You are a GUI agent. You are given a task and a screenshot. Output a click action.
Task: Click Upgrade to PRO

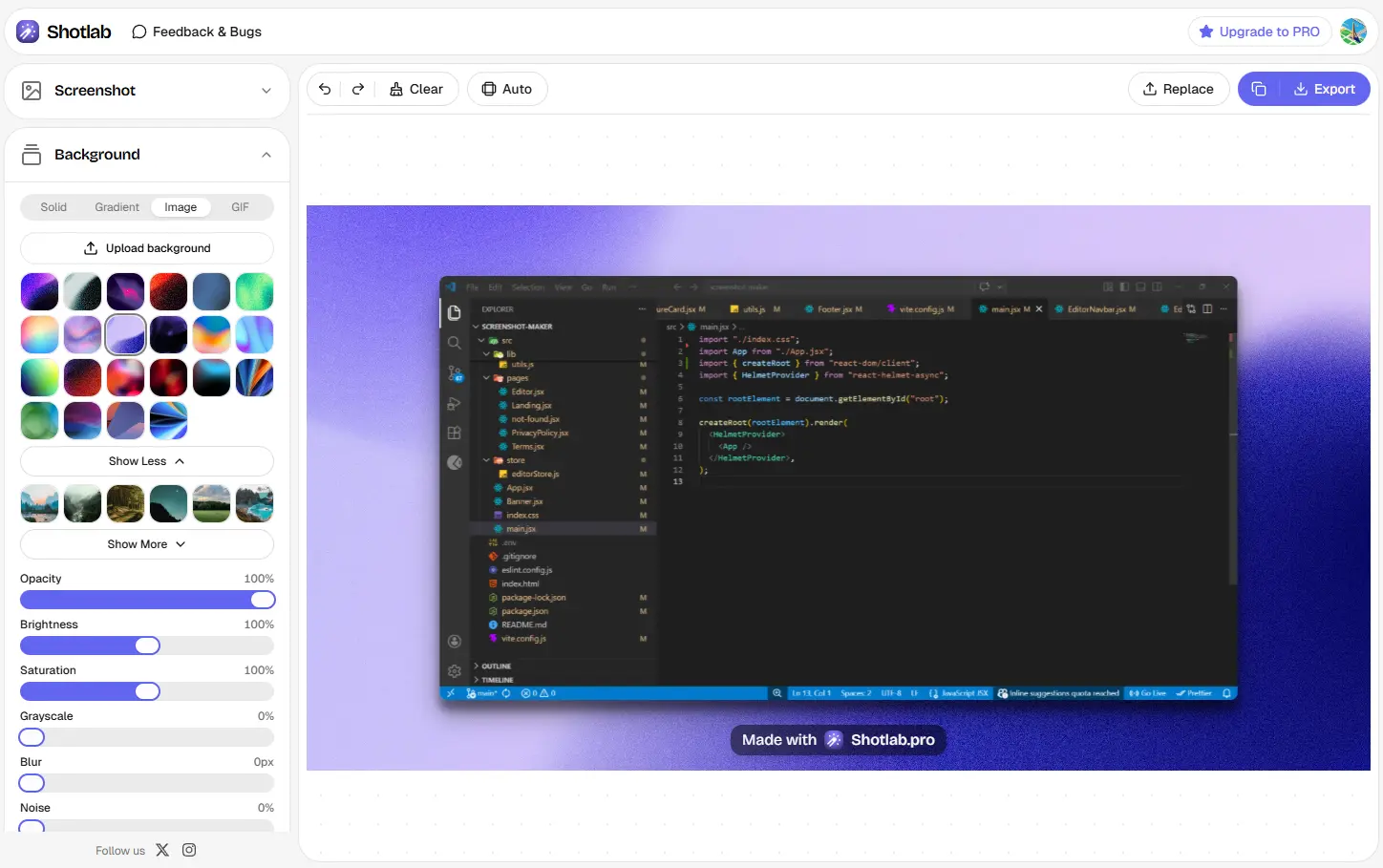(1260, 32)
